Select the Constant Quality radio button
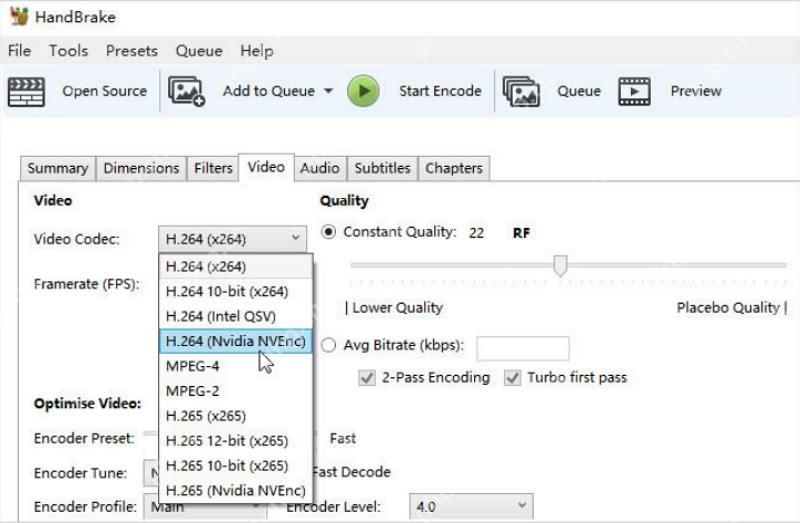The image size is (800, 523). pos(329,232)
